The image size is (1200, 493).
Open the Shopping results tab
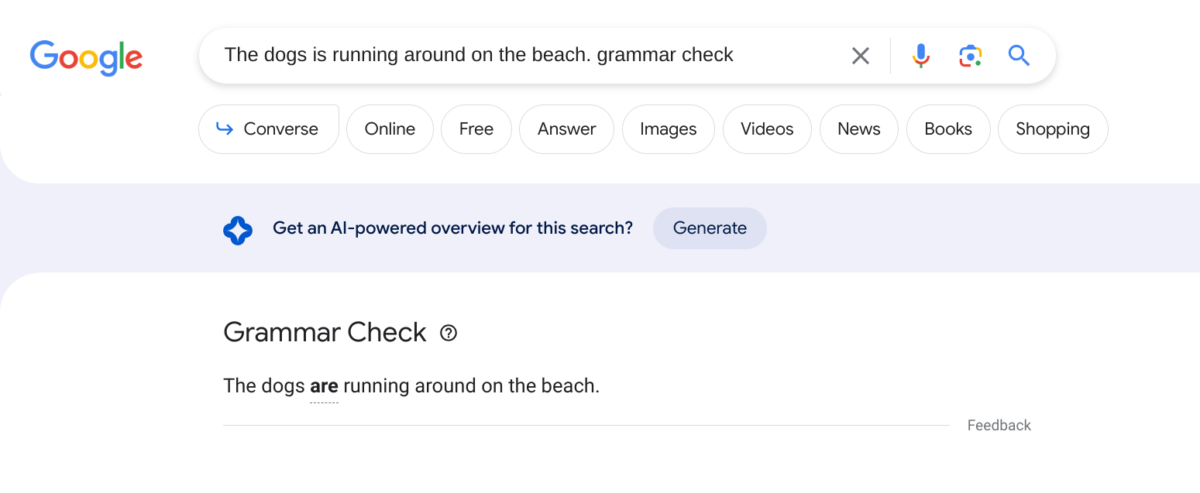tap(1052, 129)
